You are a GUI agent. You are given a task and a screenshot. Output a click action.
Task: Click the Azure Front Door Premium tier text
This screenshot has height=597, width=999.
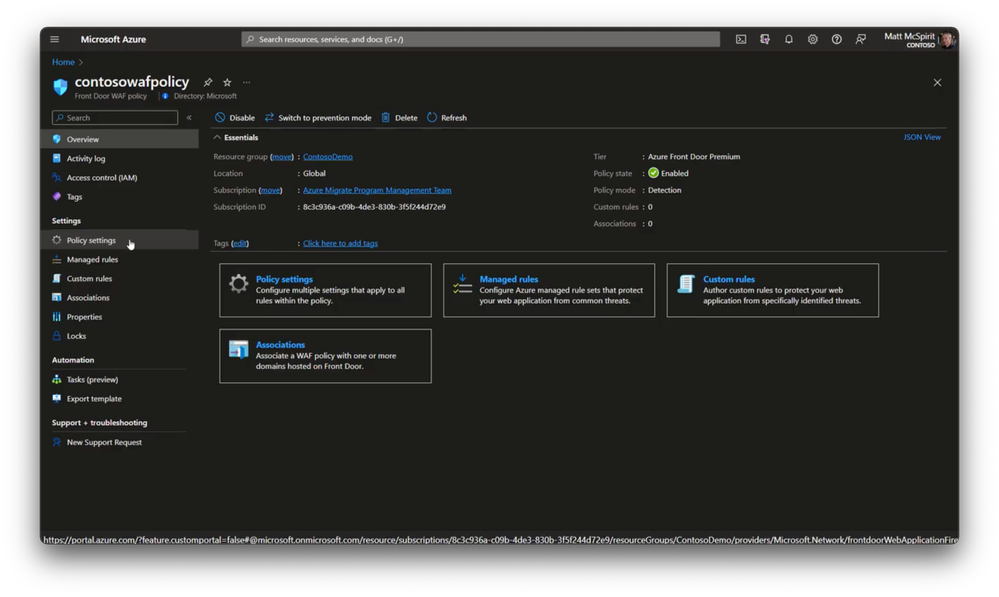click(694, 157)
